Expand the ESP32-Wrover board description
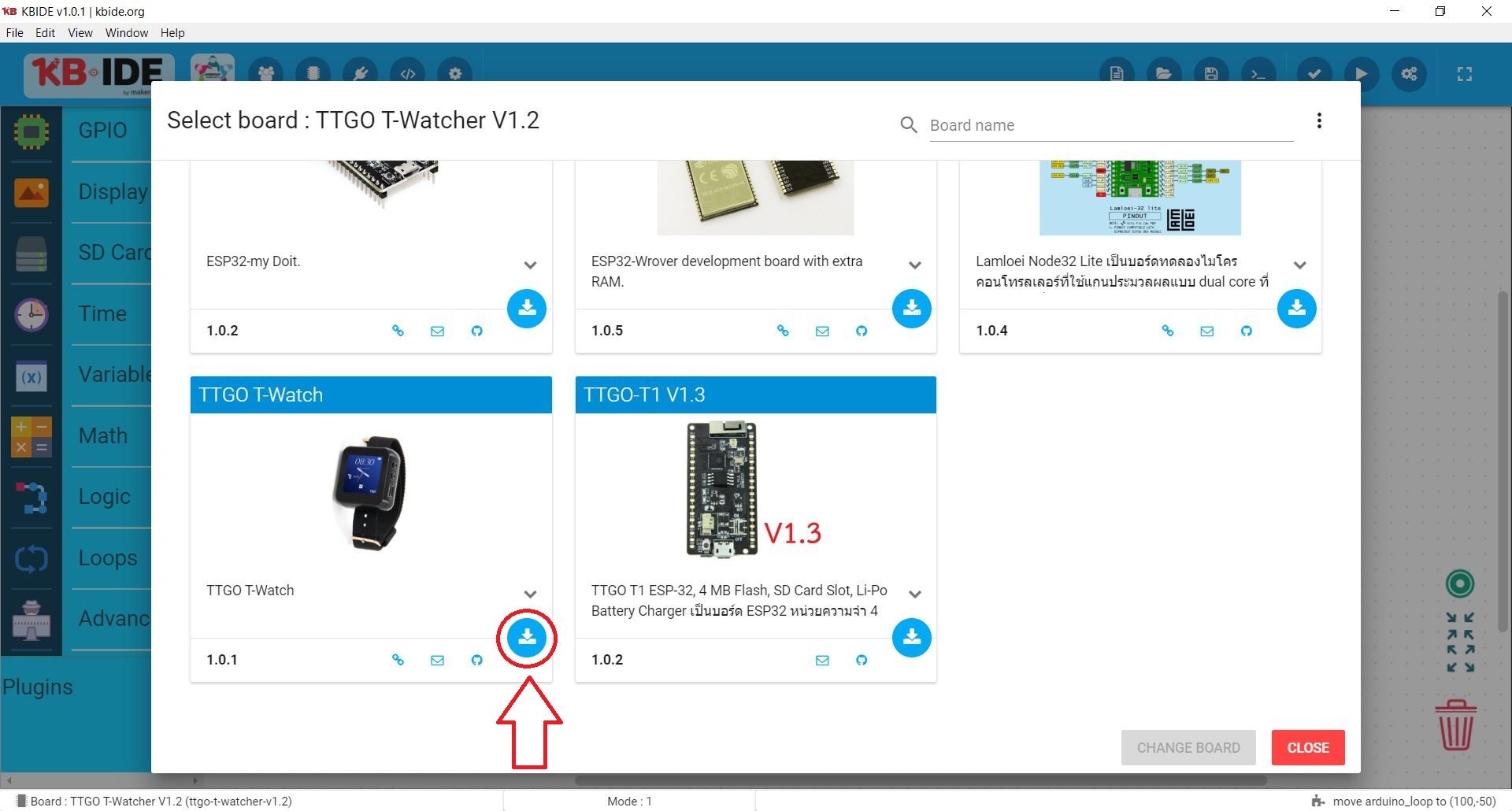The image size is (1512, 811). pyautogui.click(x=915, y=265)
